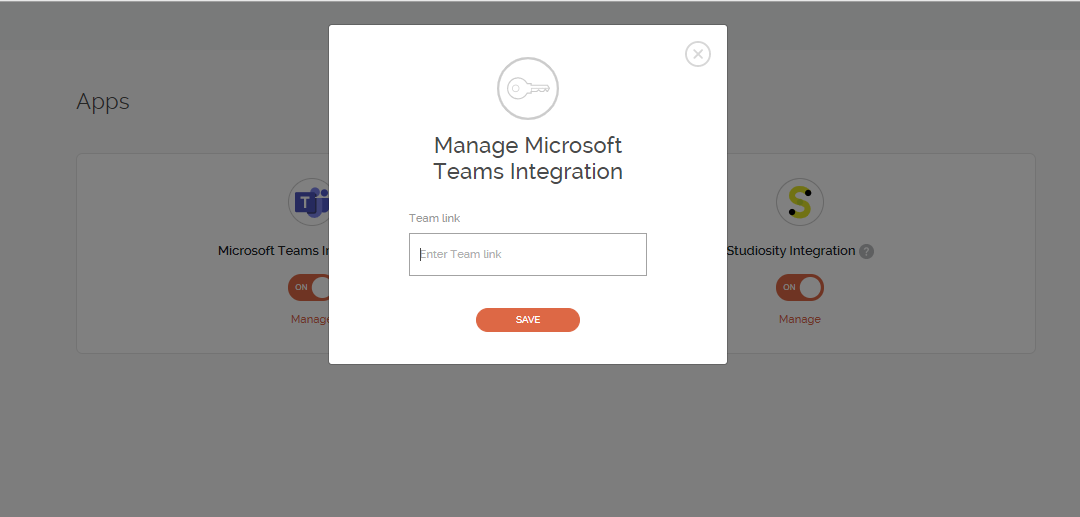Click the Microsoft Teams logo icon
Screen dimensions: 1080x517
pos(309,202)
